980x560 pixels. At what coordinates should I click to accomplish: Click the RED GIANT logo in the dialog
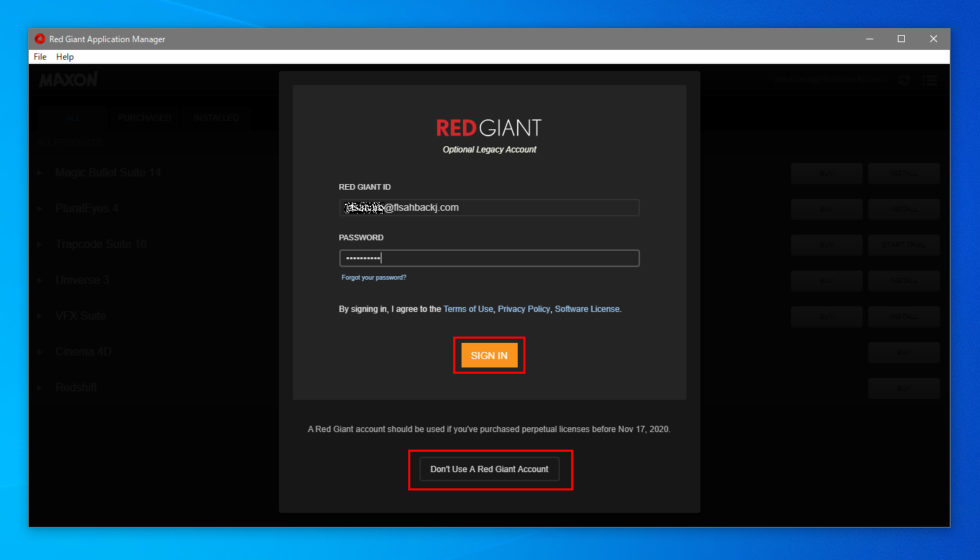489,128
